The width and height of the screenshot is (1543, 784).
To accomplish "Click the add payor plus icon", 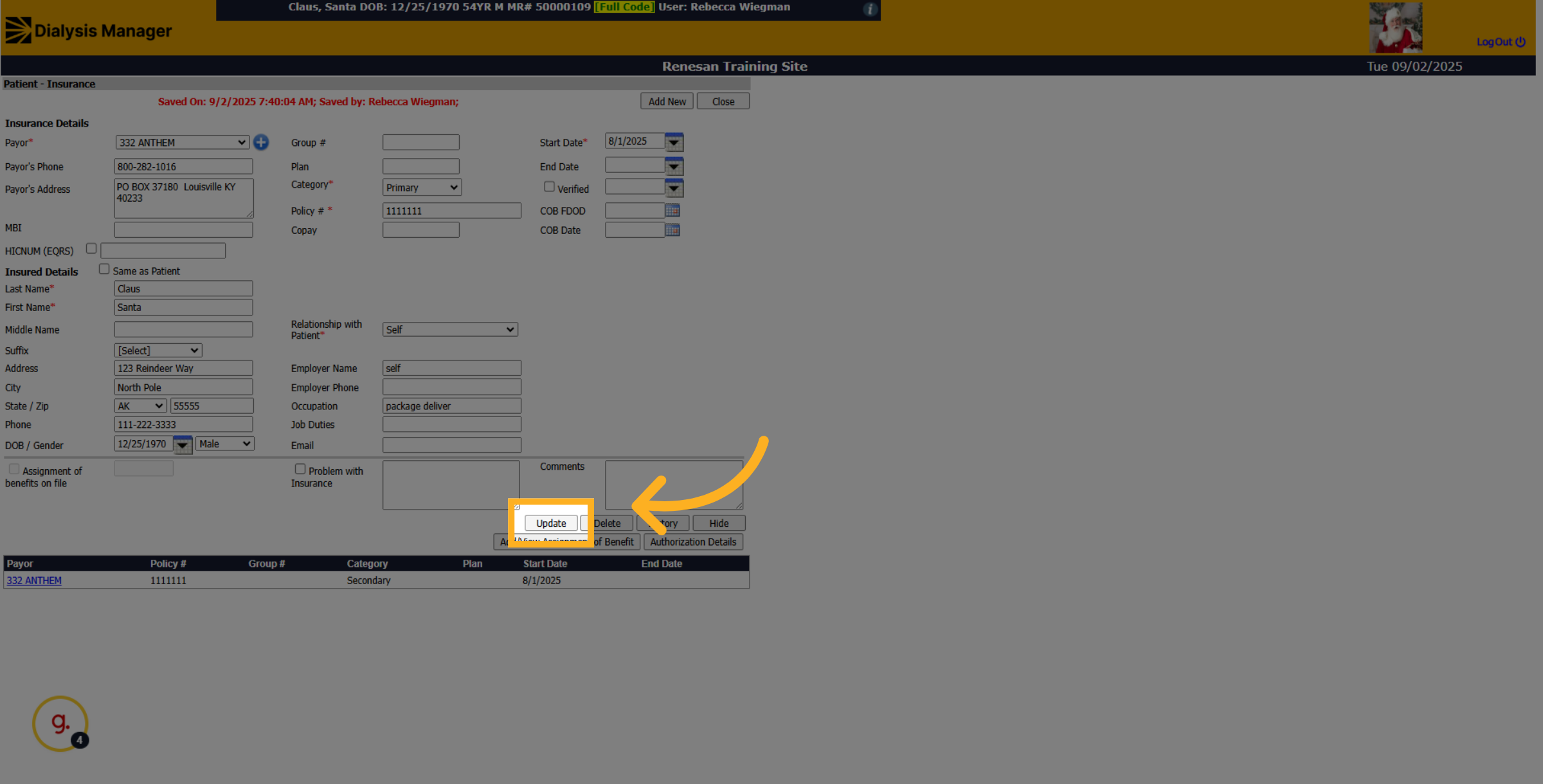I will (261, 142).
